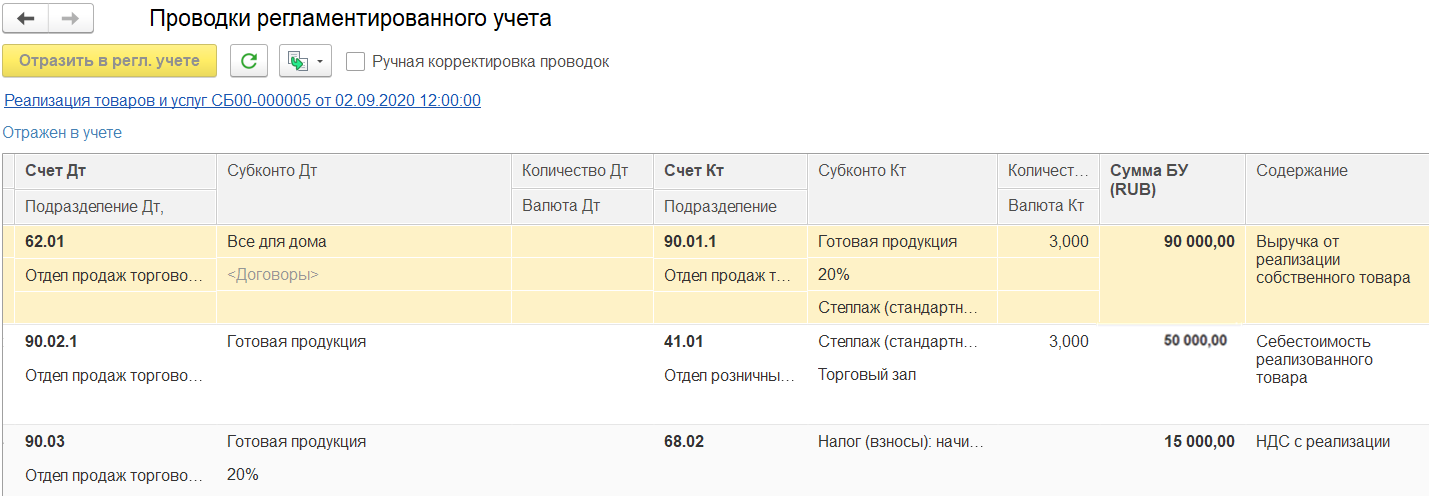Click the 68.02 credit account cell
1429x496 pixels.
pos(729,441)
